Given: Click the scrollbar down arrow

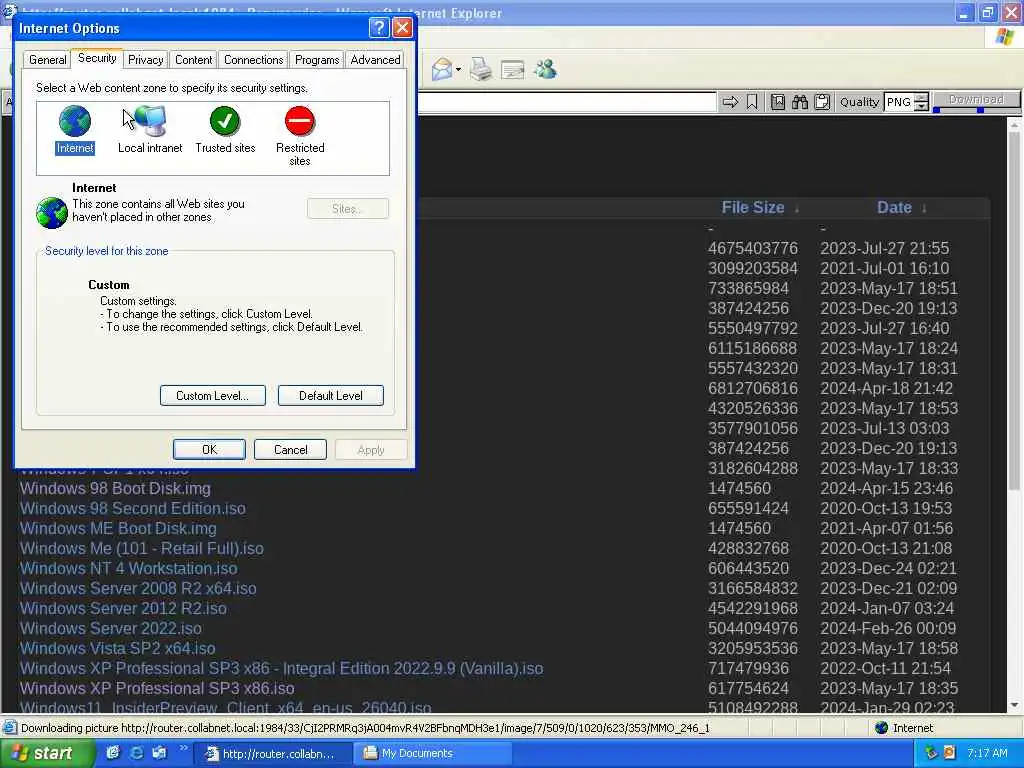Looking at the screenshot, I should [1014, 705].
